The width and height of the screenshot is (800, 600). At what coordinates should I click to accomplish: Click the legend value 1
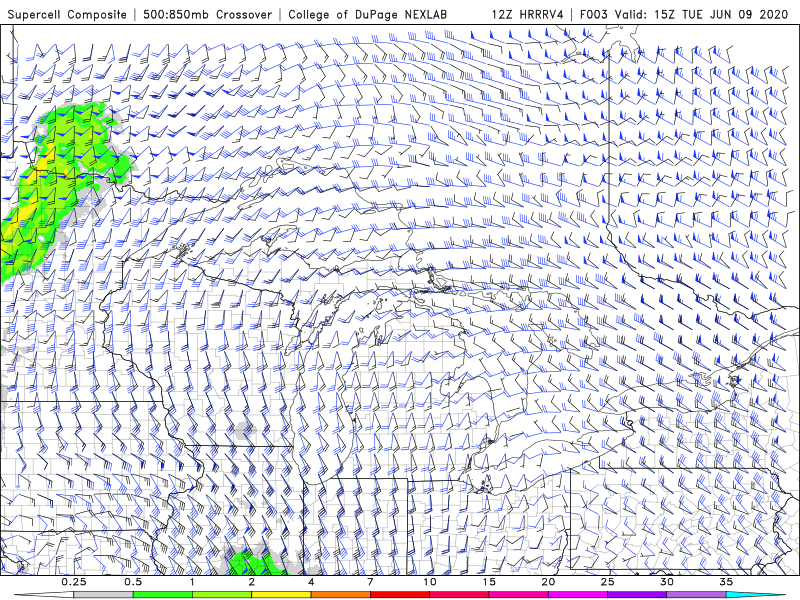pos(192,582)
